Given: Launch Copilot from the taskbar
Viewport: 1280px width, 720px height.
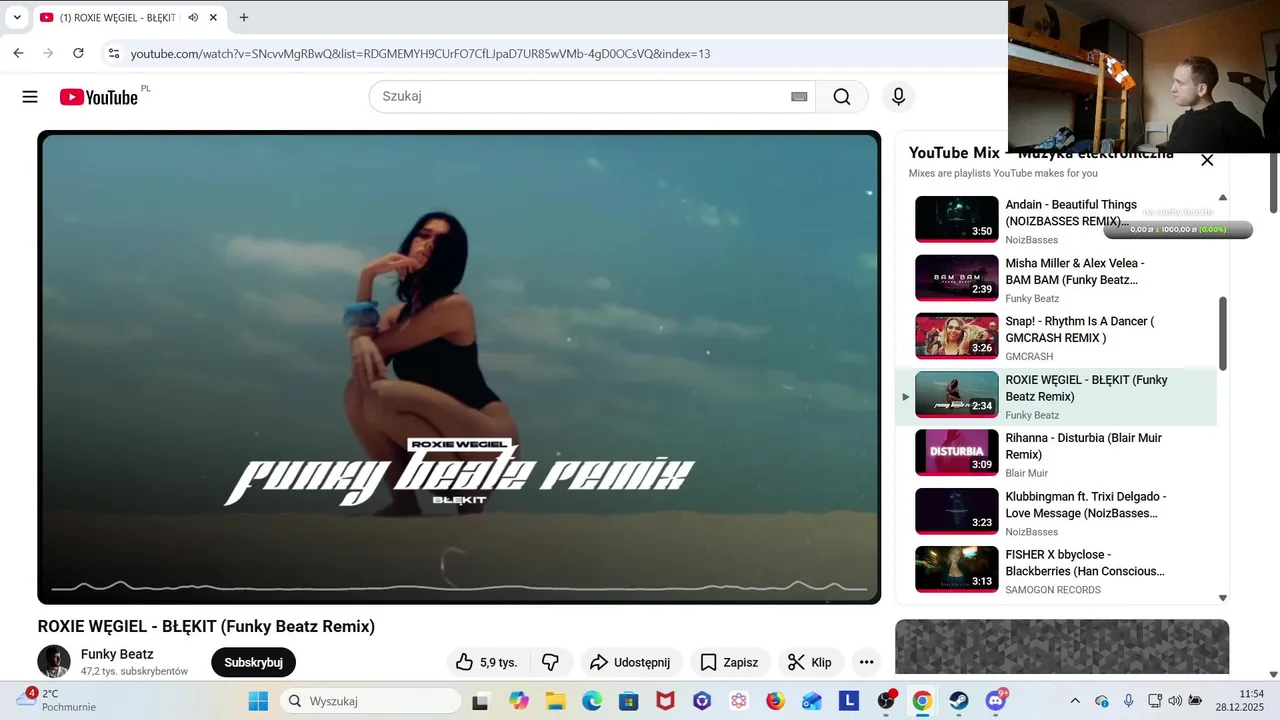Looking at the screenshot, I should coord(518,701).
